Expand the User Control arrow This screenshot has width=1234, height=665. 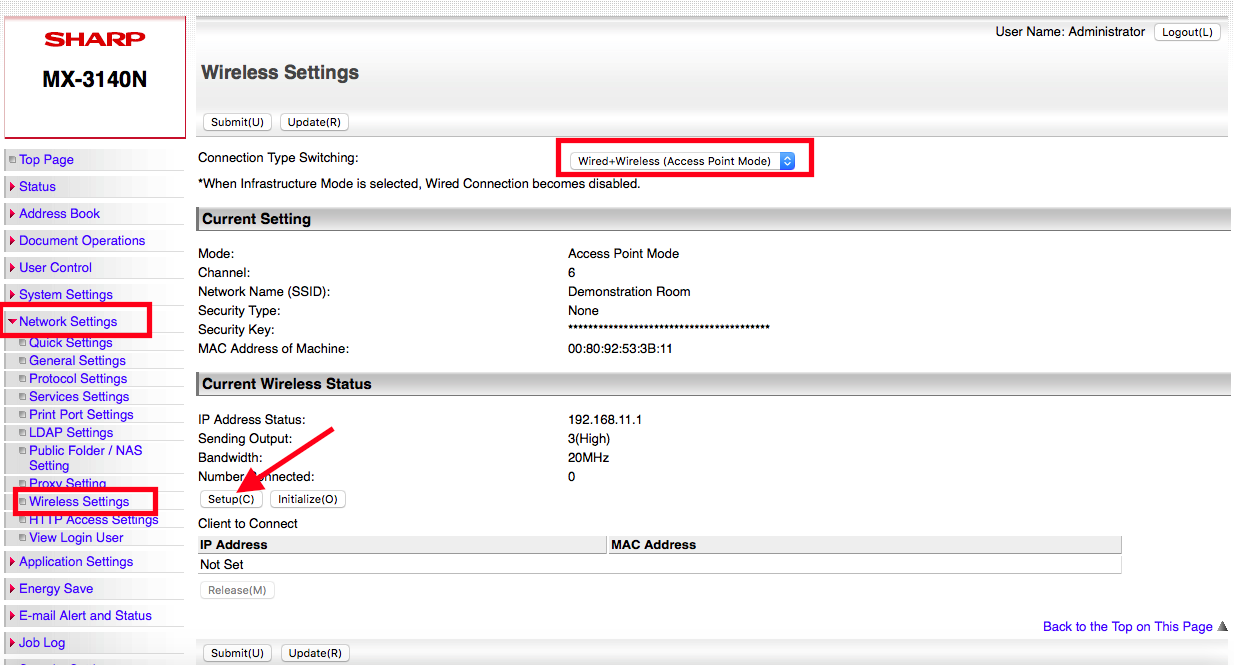point(12,268)
